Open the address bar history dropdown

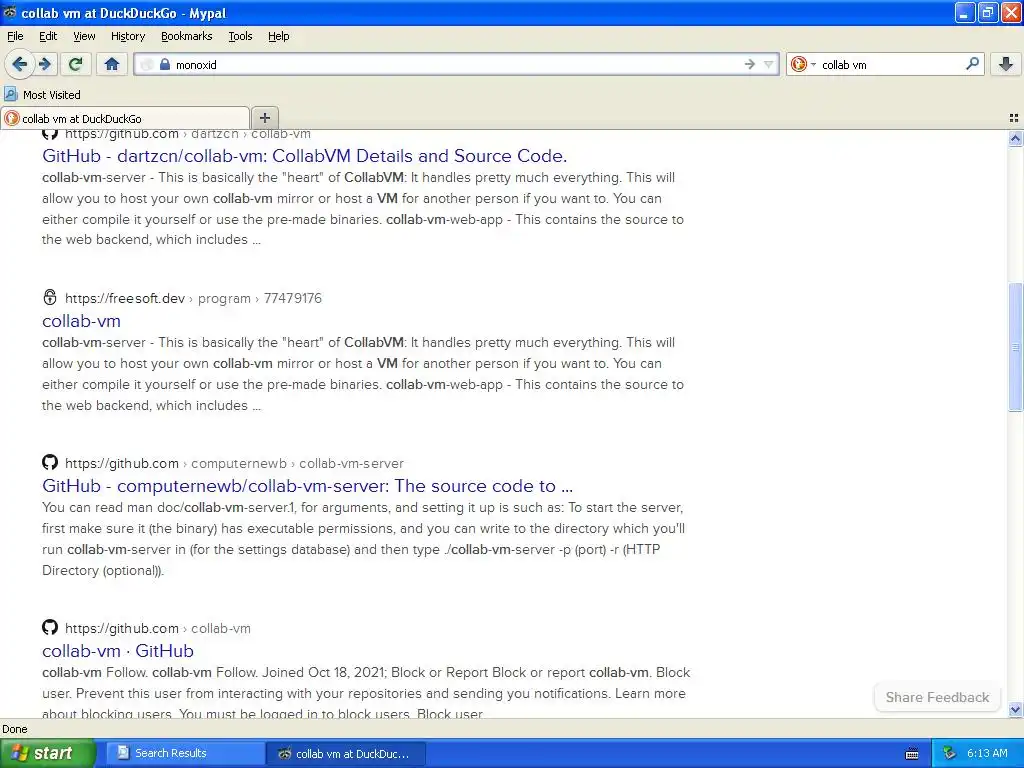click(769, 64)
